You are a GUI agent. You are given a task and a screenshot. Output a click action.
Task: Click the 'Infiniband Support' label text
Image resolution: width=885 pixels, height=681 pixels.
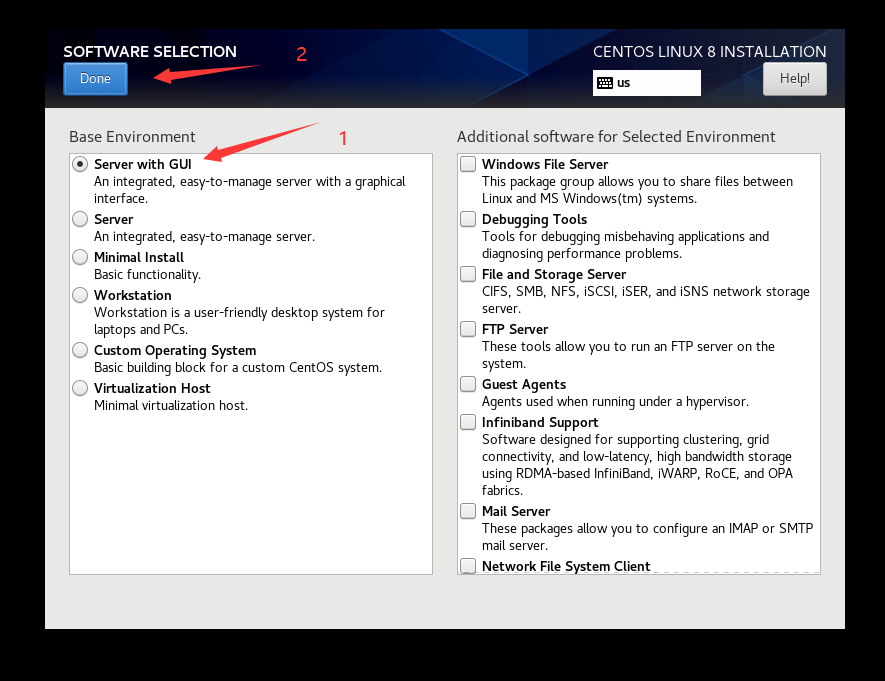tap(540, 423)
